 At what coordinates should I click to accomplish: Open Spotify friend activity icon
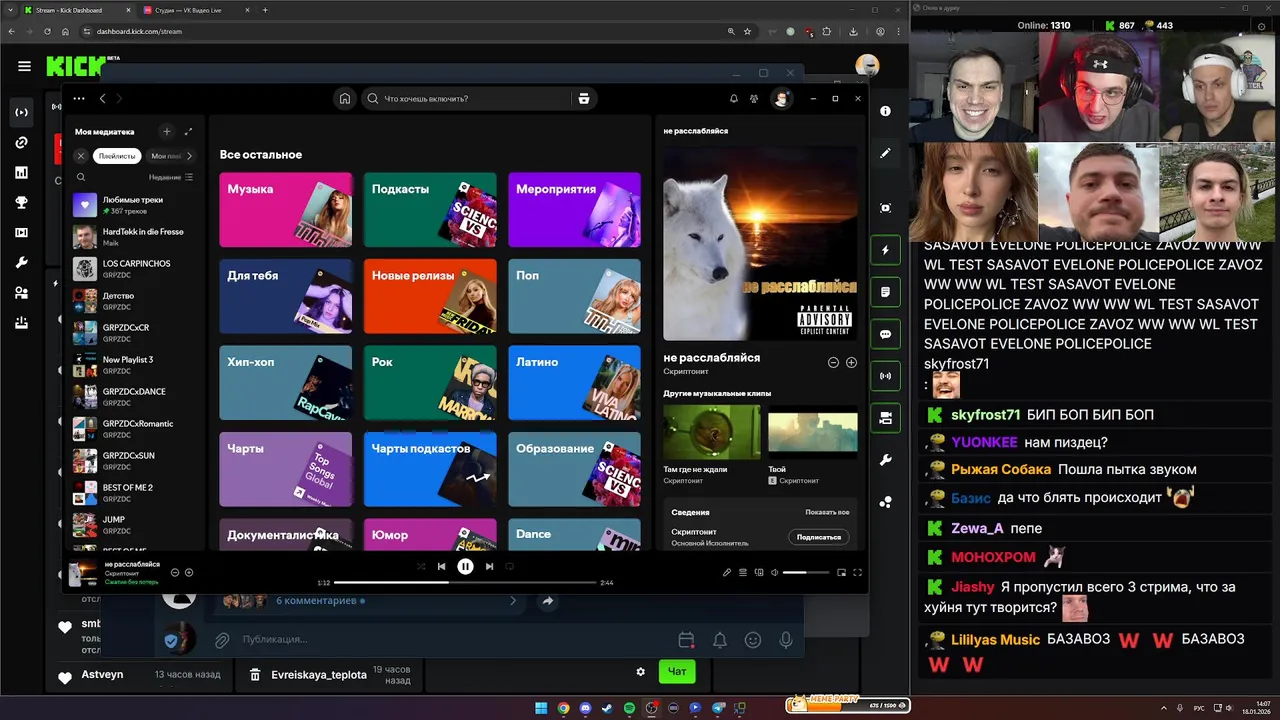pyautogui.click(x=754, y=99)
